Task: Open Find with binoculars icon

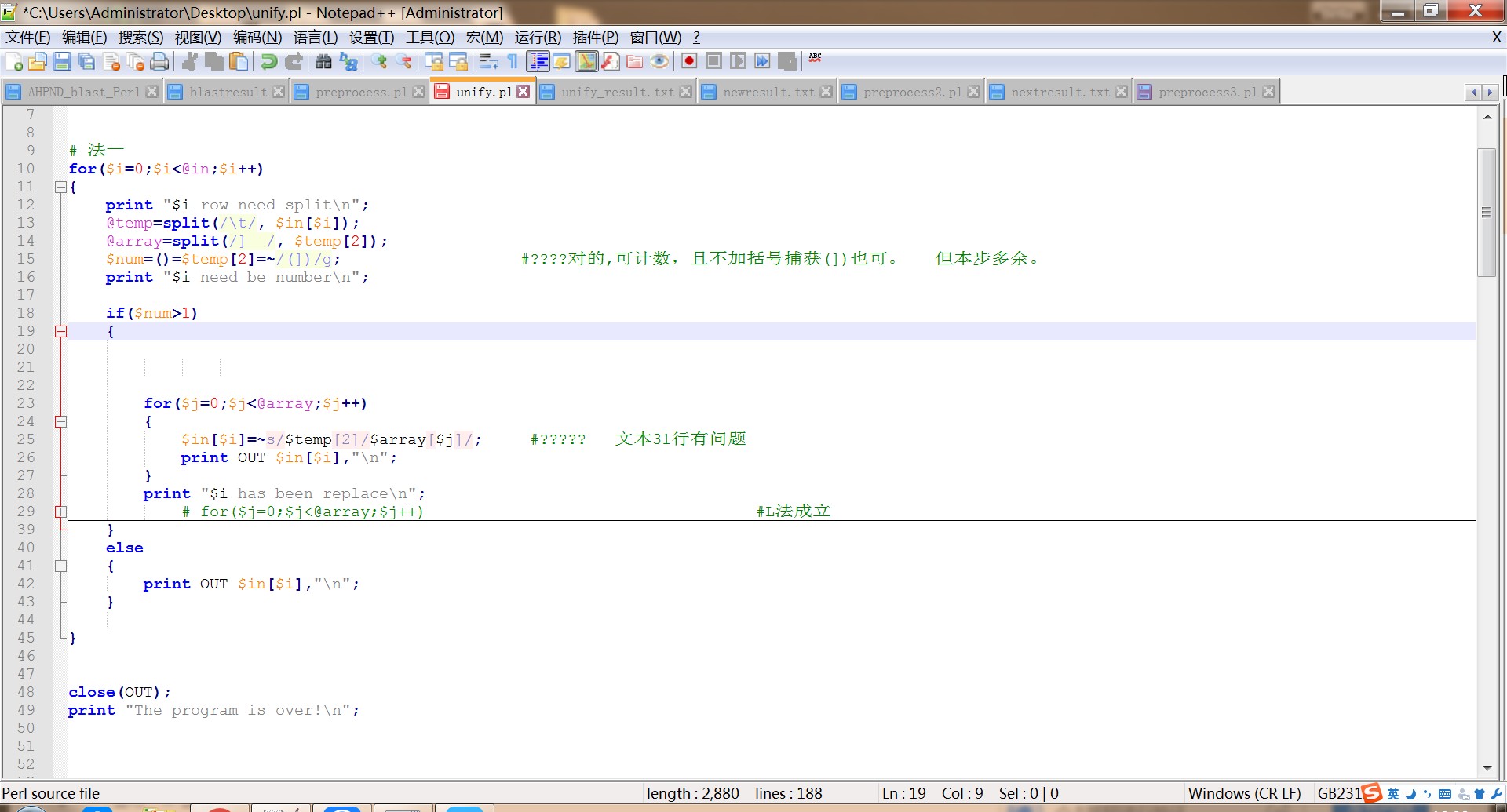Action: coord(323,61)
